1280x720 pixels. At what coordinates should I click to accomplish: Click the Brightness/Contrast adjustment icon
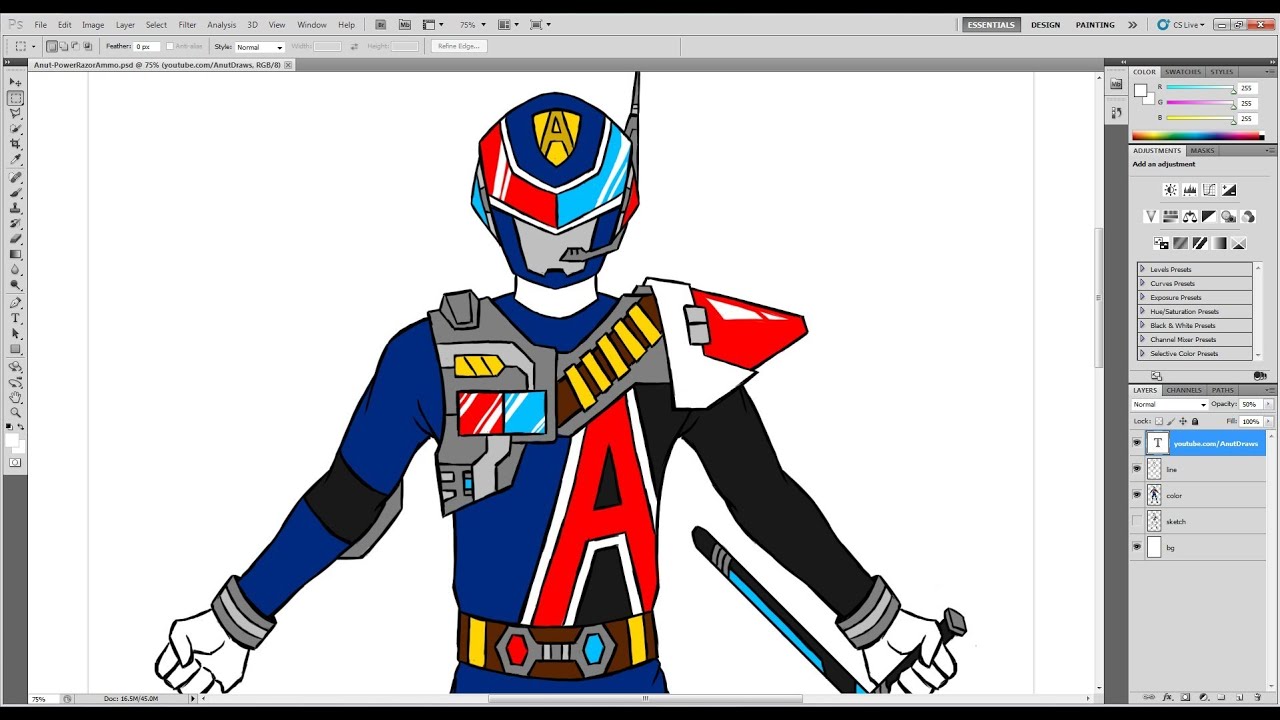[1170, 190]
